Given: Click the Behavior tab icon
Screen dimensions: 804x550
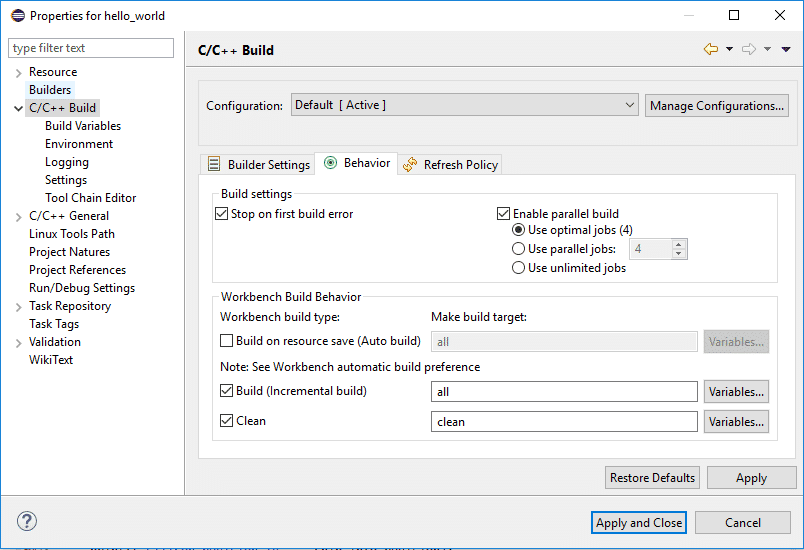Looking at the screenshot, I should [x=331, y=163].
